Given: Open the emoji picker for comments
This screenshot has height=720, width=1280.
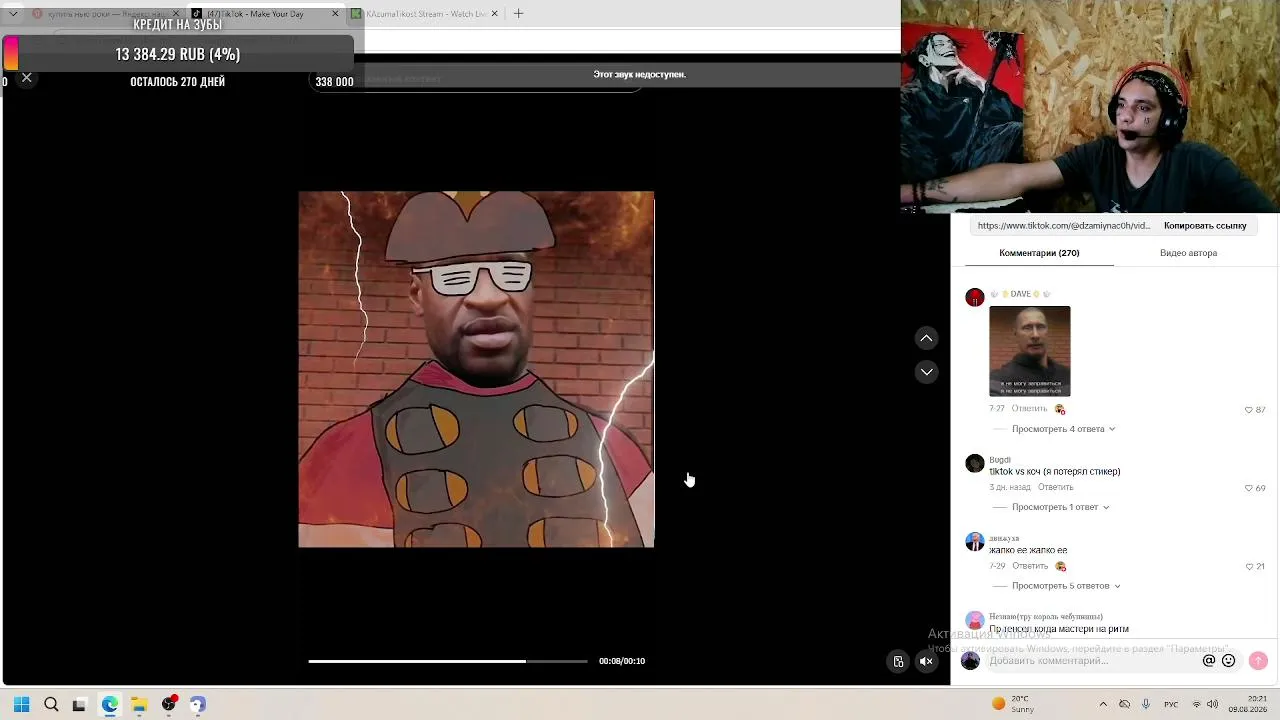Looking at the screenshot, I should coord(1229,661).
